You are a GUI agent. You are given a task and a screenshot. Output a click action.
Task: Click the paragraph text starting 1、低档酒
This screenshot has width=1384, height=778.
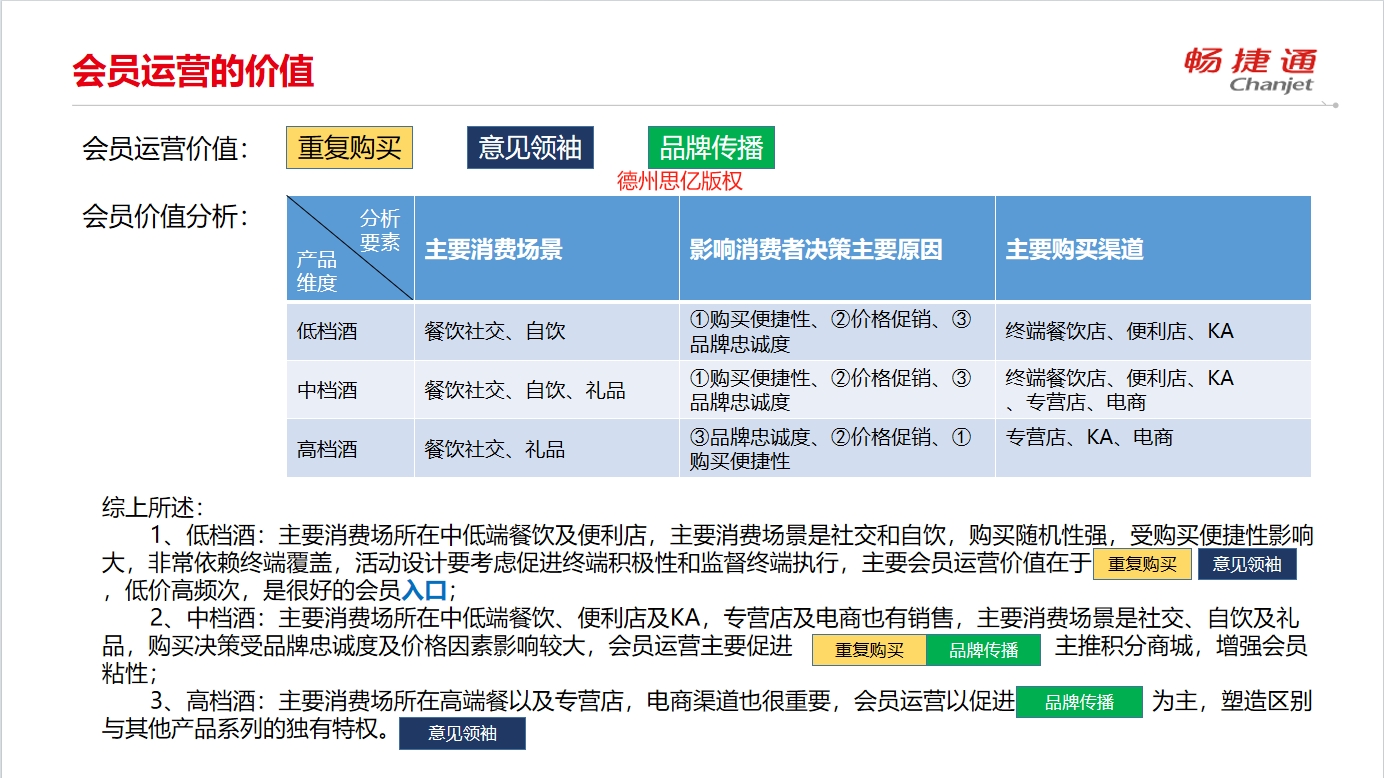coord(708,563)
